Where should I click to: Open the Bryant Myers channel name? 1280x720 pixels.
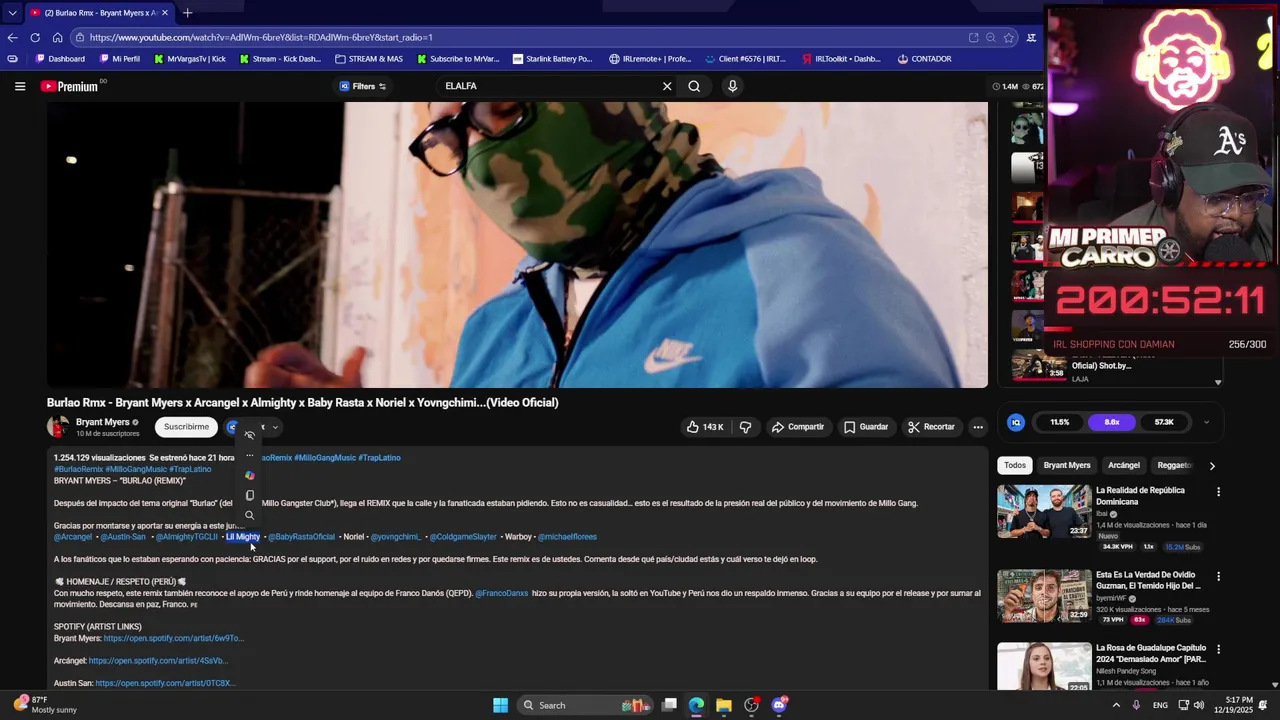[x=103, y=422]
